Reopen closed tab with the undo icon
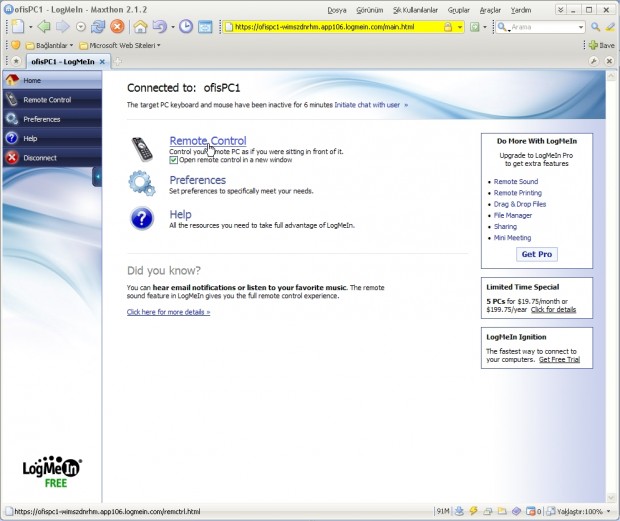Screen dimensions: 620x521 tap(159, 27)
